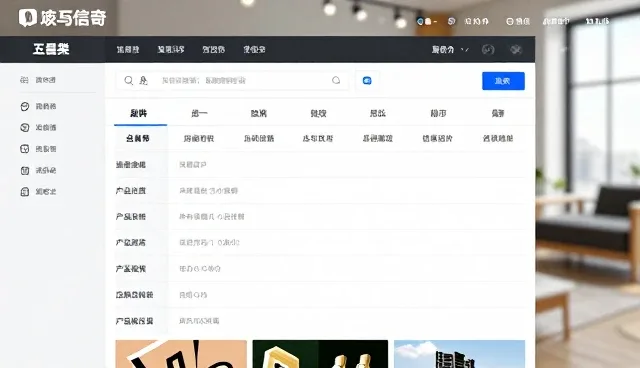Click the magnifier icon inside the search box

click(x=129, y=80)
